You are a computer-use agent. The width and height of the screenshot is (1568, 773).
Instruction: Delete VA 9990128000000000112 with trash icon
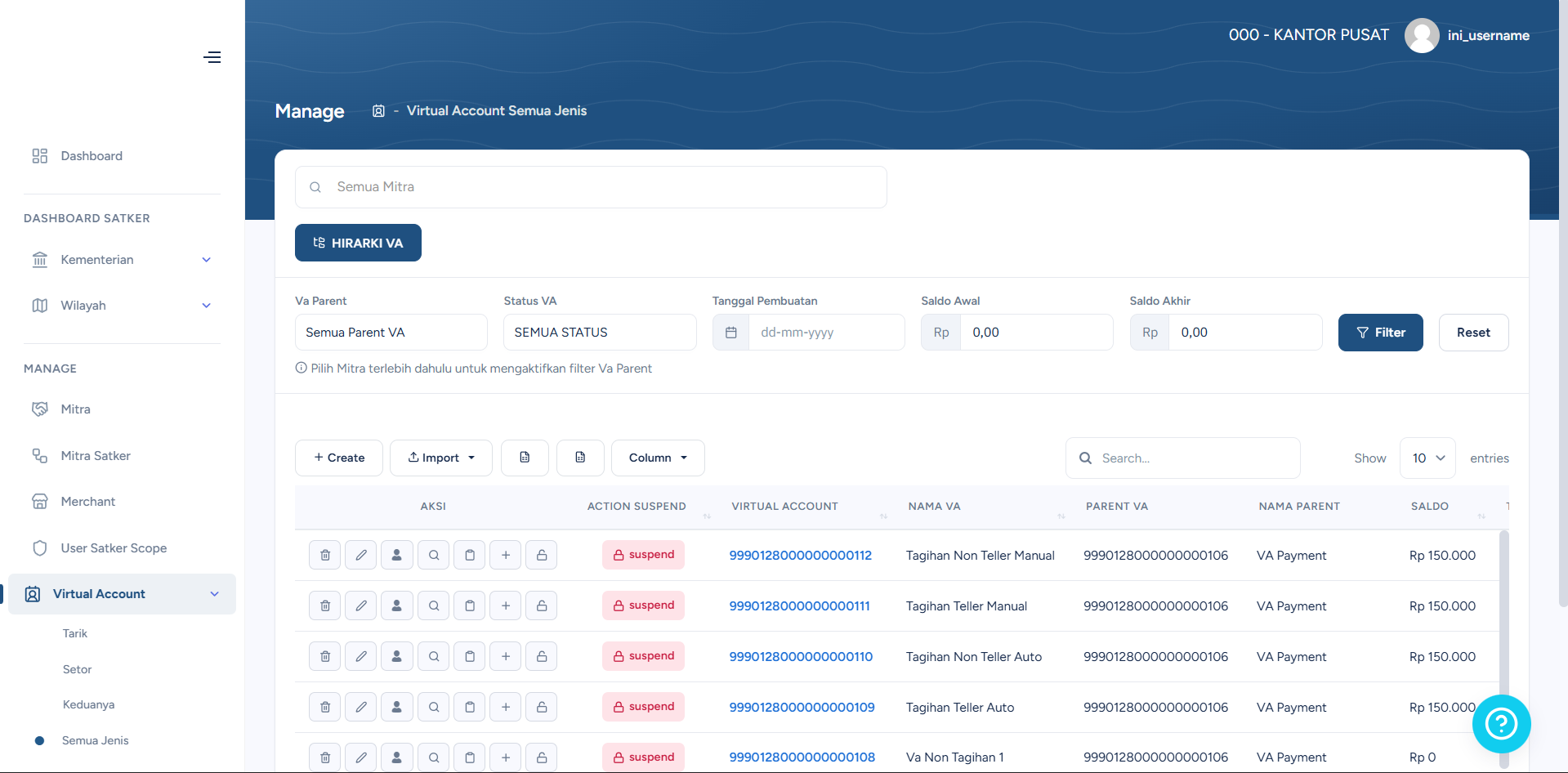pyautogui.click(x=325, y=555)
